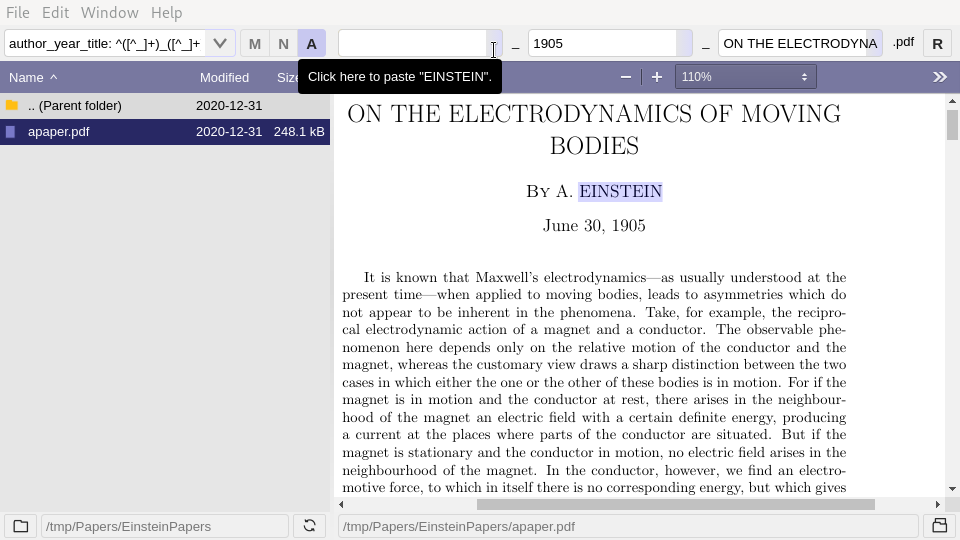Expand the filename pattern dropdown arrow

[220, 43]
